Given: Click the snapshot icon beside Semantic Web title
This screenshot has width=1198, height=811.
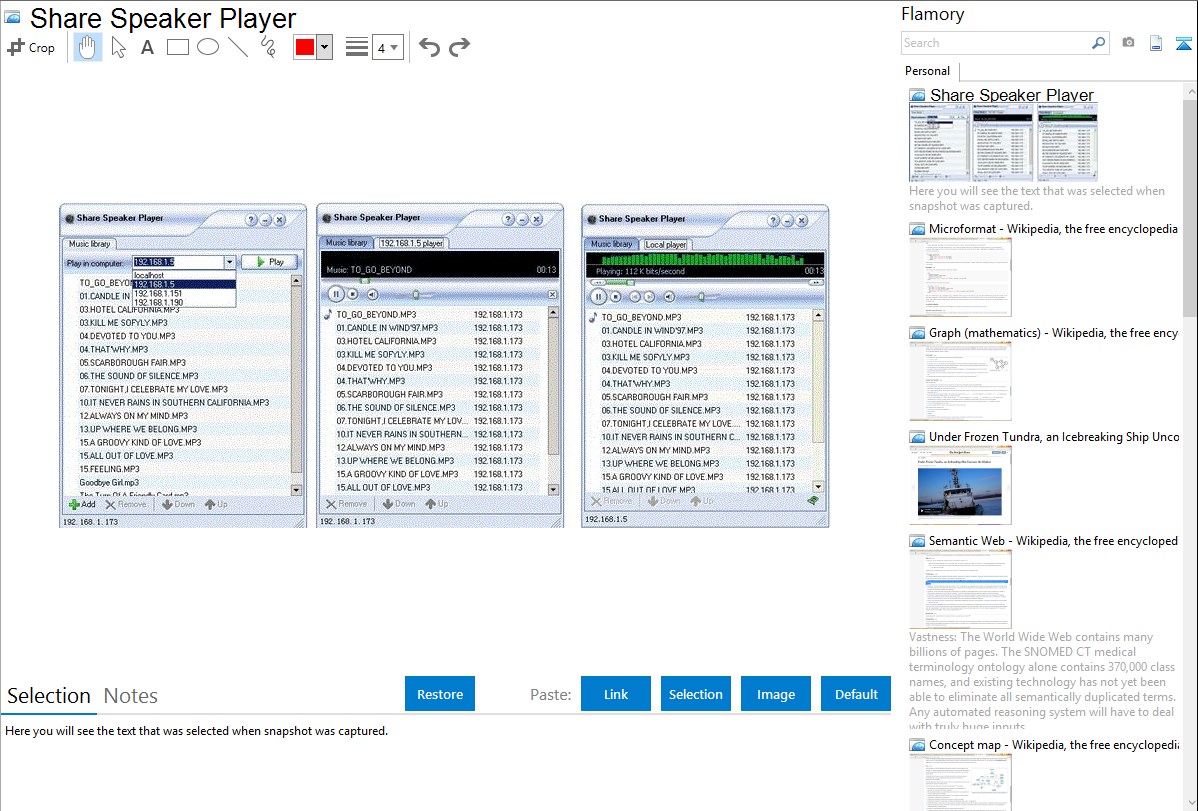Looking at the screenshot, I should [x=917, y=541].
